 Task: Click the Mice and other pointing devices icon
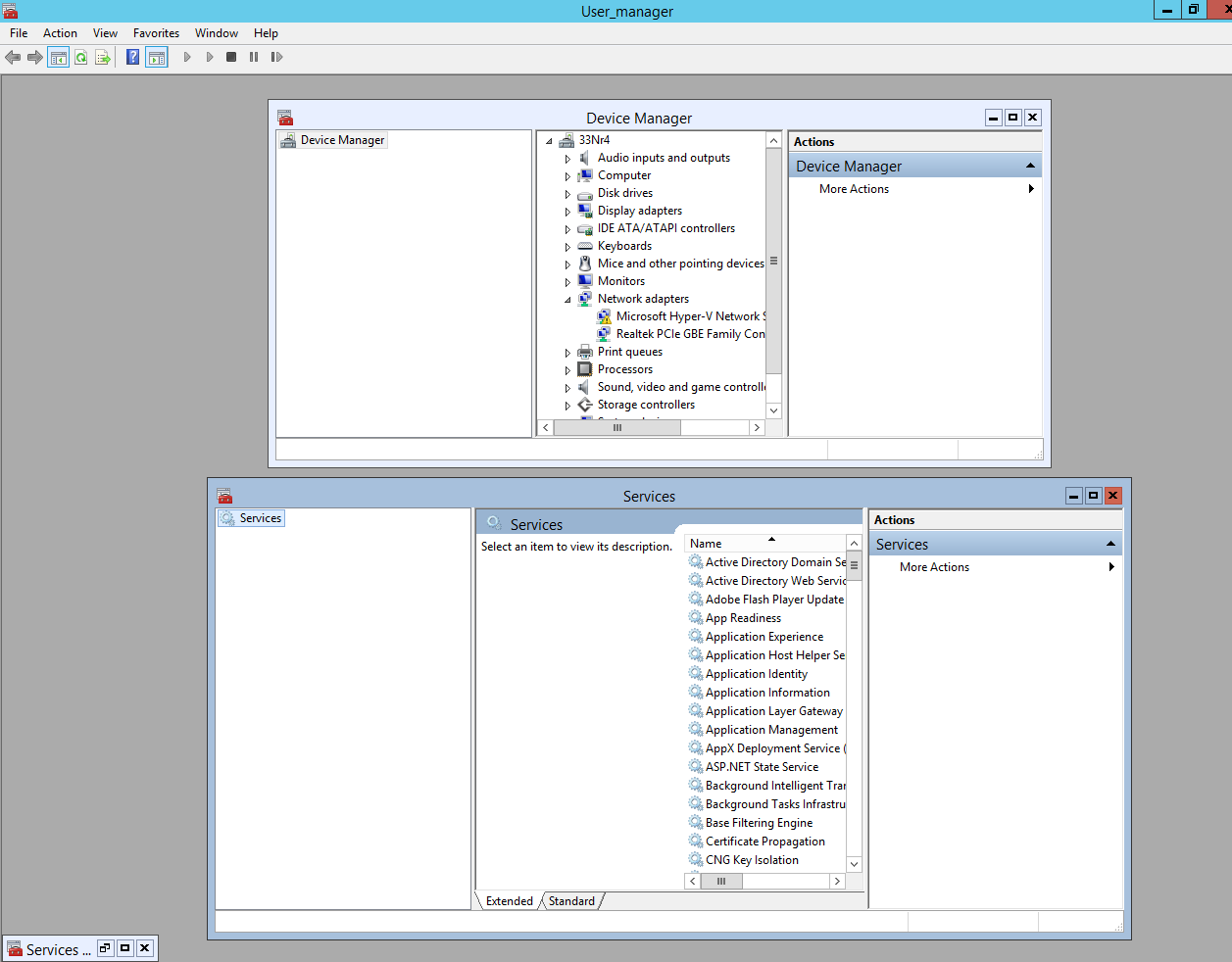click(x=585, y=264)
